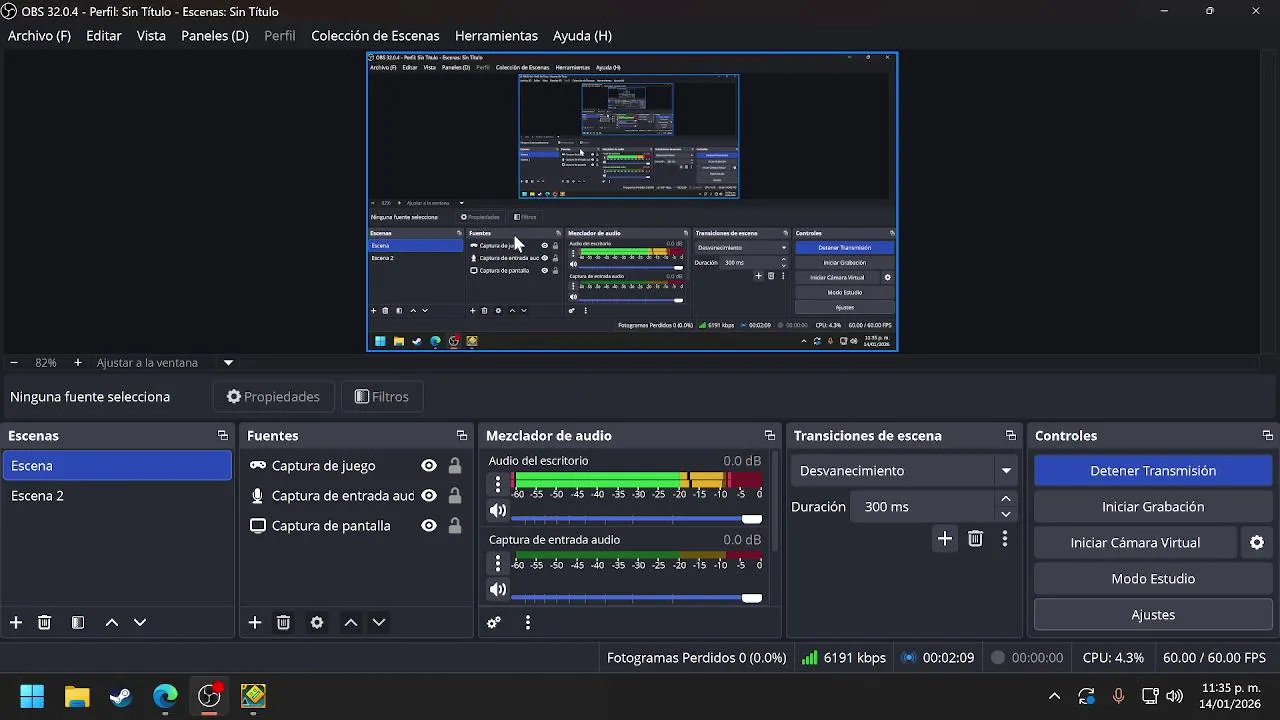This screenshot has width=1280, height=720.
Task: Move the scene up in the Escenas panel
Action: 112,622
